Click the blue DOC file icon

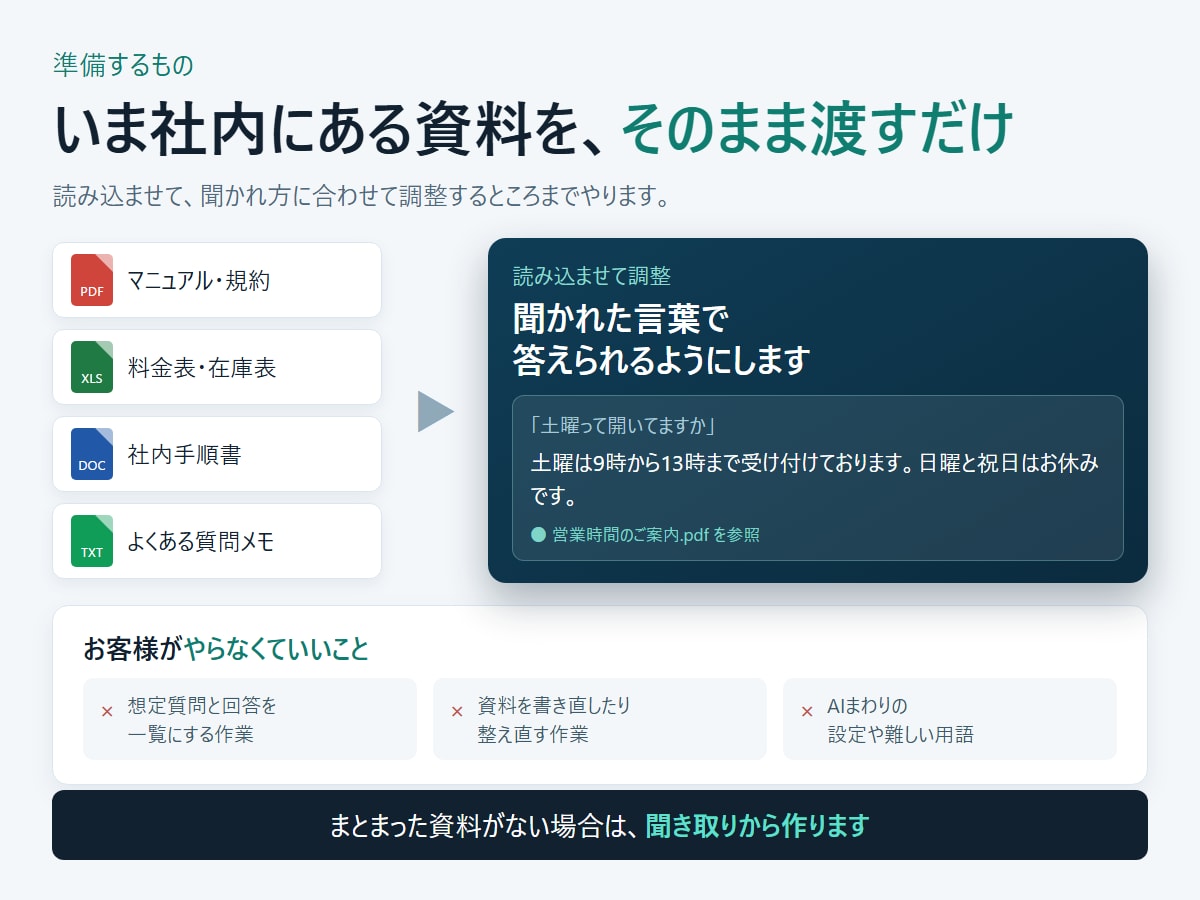[92, 454]
